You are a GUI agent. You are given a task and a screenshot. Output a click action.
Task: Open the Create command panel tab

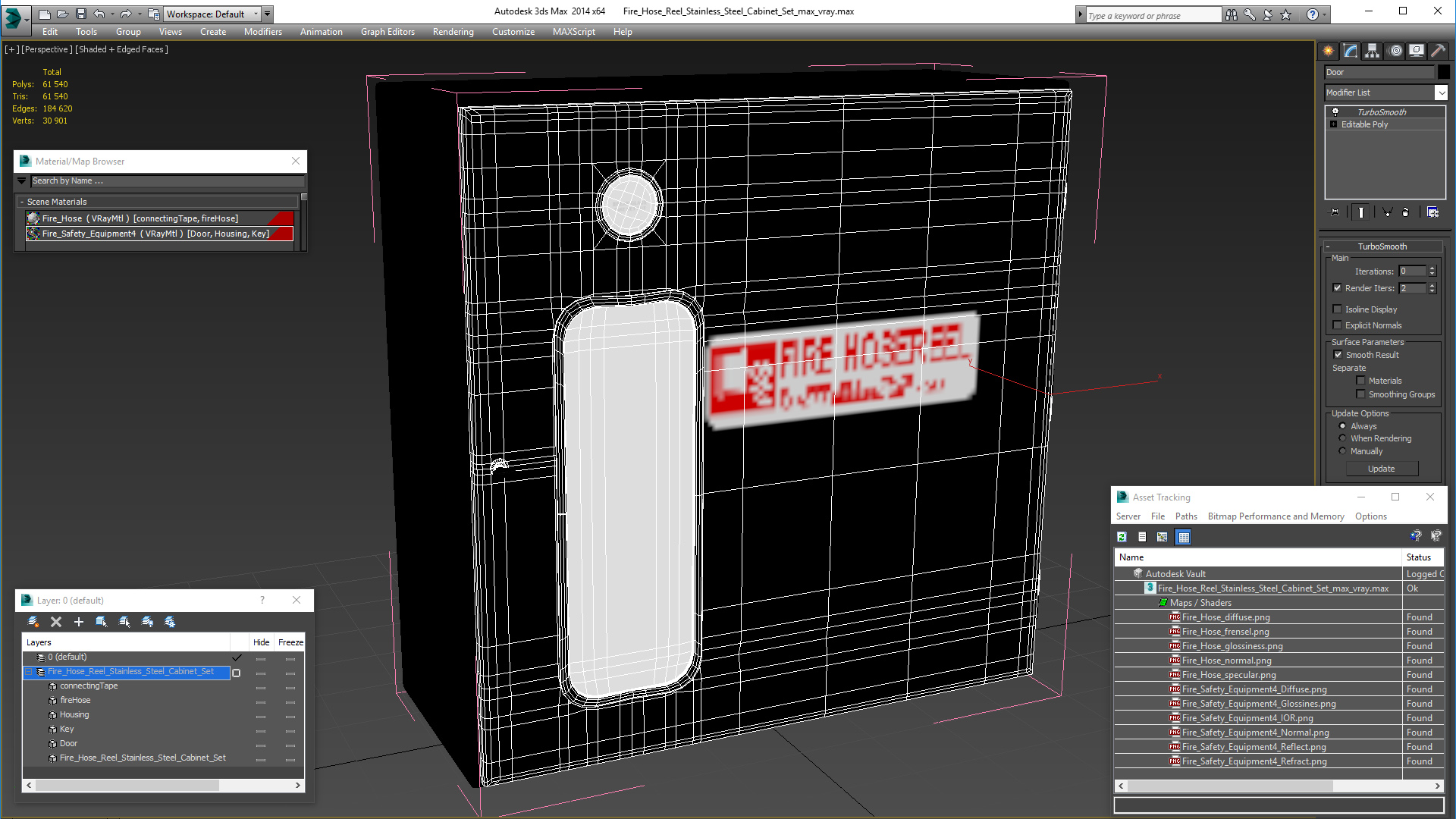point(1329,51)
